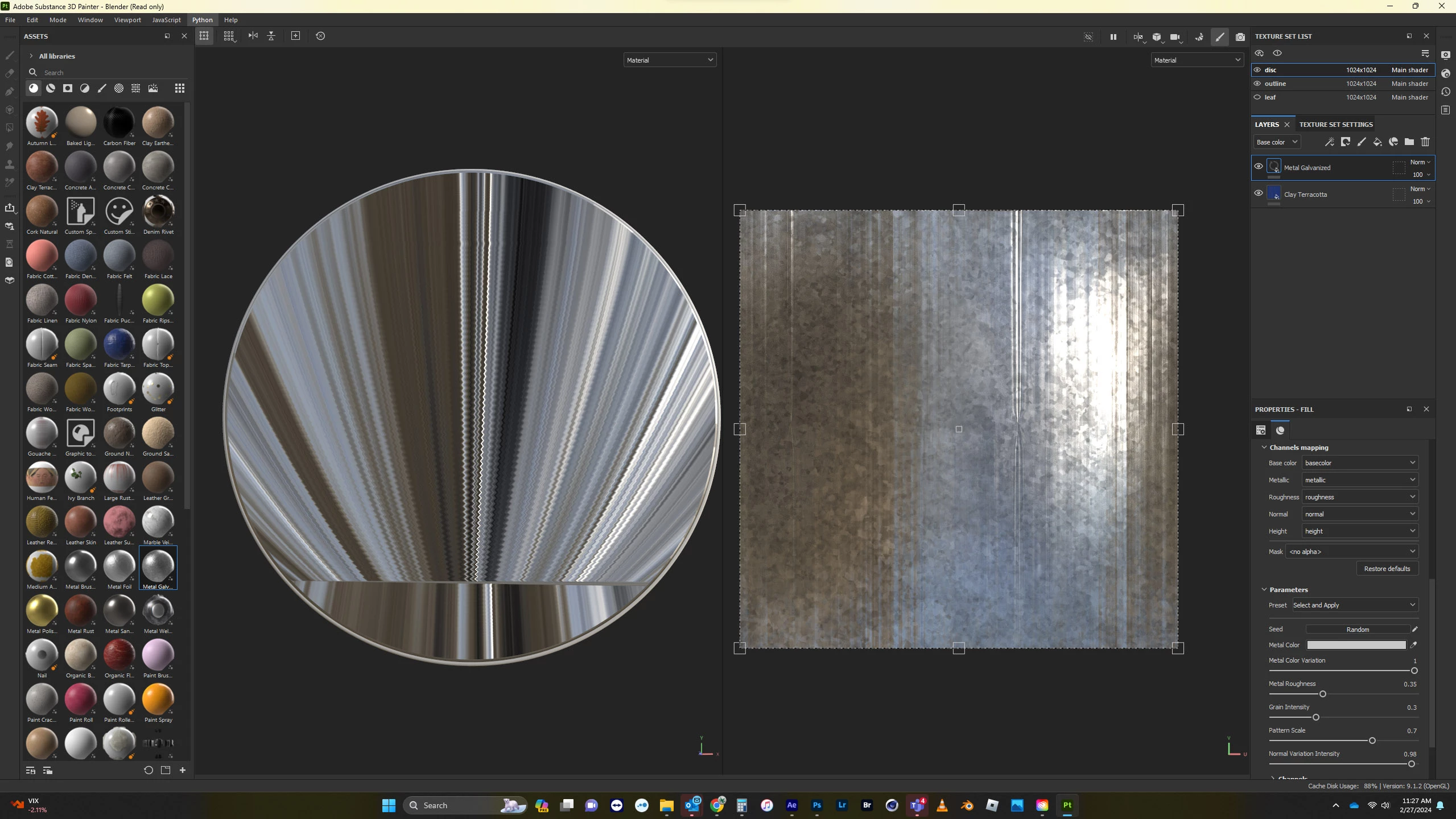This screenshot has height=819, width=1456.
Task: Click the Random seed button
Action: pyautogui.click(x=1358, y=630)
